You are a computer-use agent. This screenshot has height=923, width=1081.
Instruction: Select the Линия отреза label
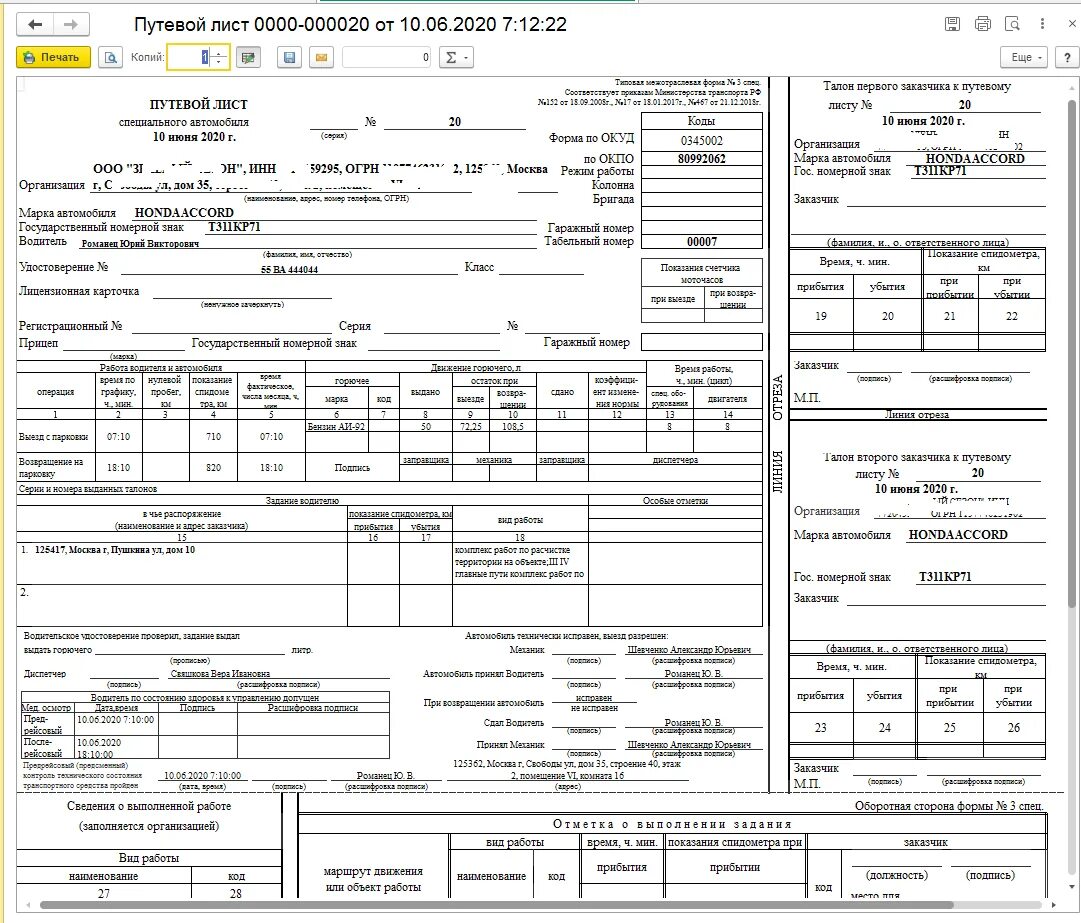coord(917,415)
